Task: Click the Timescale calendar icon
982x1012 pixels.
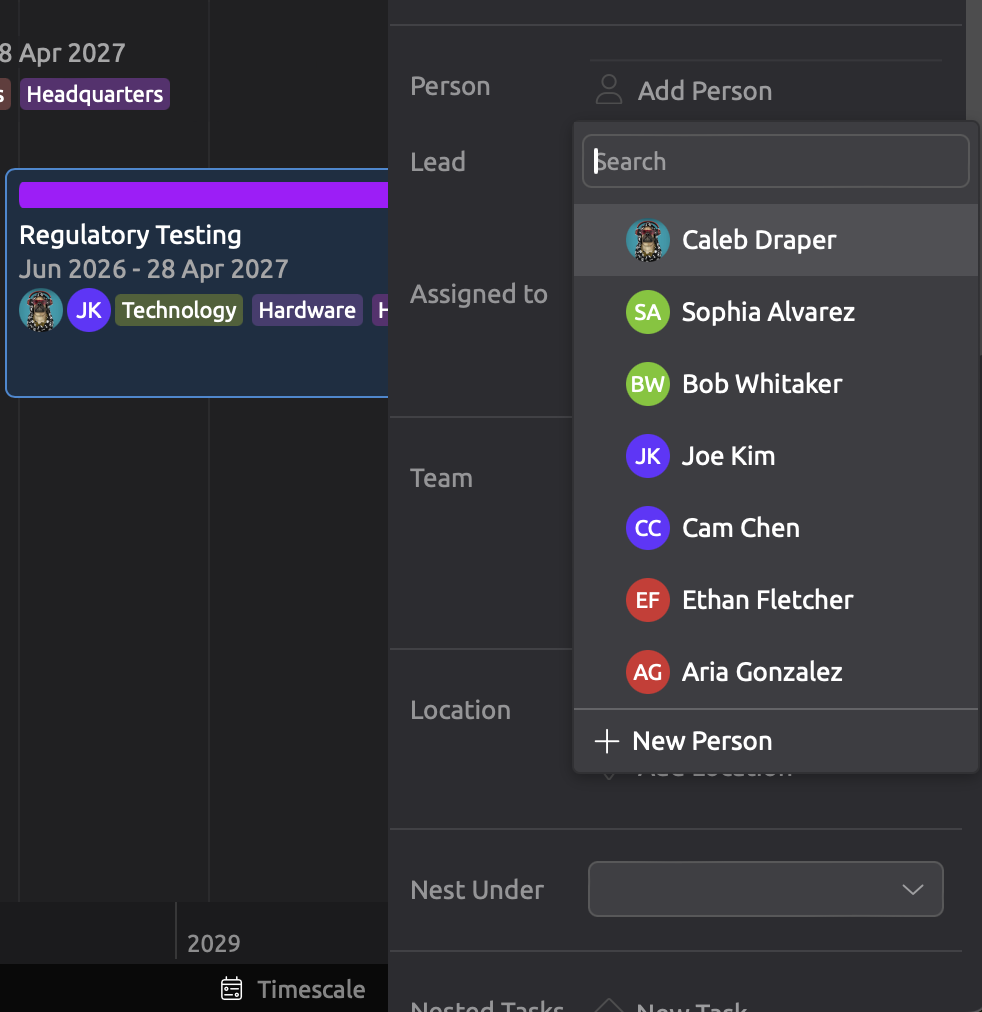Action: point(232,989)
